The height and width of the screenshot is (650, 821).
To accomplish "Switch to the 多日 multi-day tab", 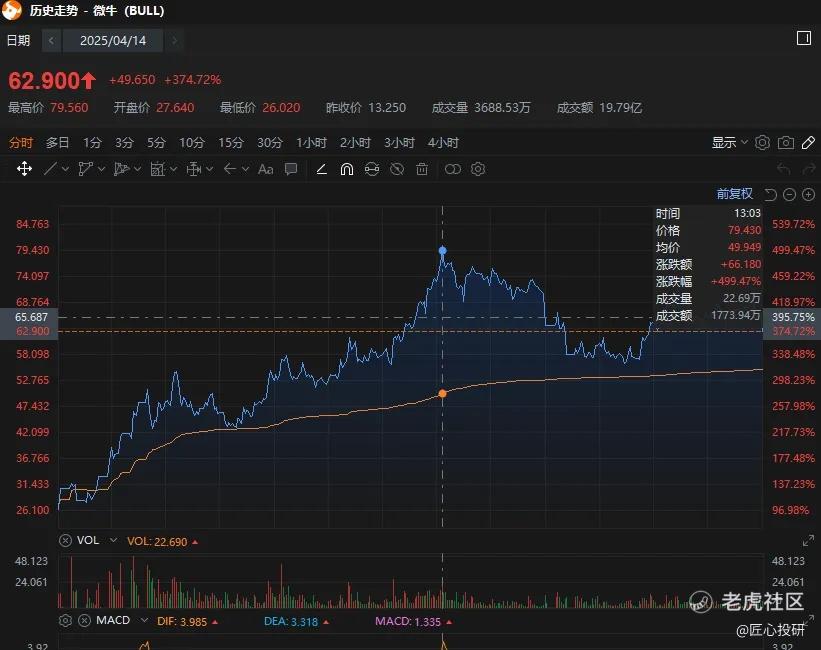I will click(x=58, y=143).
